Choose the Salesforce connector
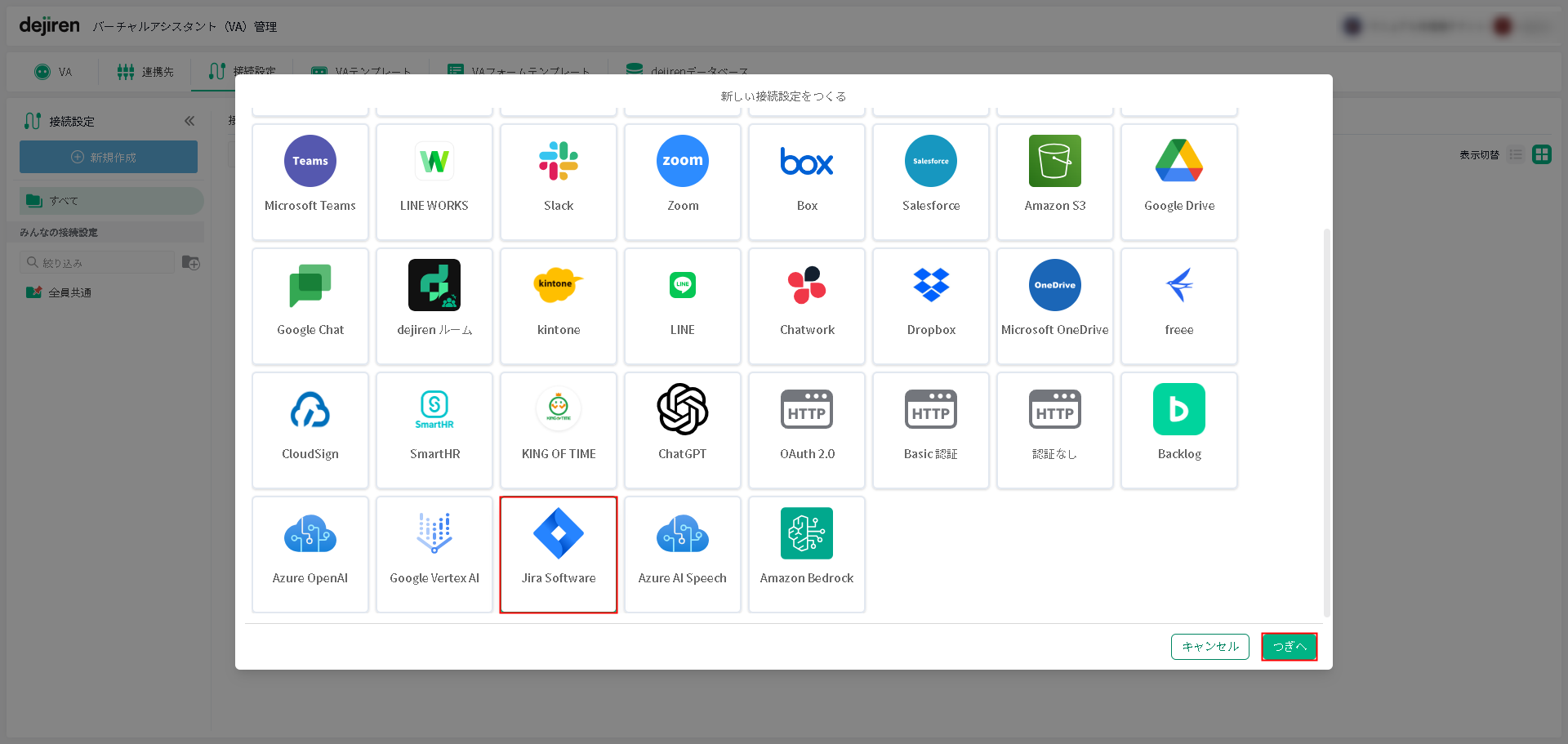1568x744 pixels. click(931, 182)
